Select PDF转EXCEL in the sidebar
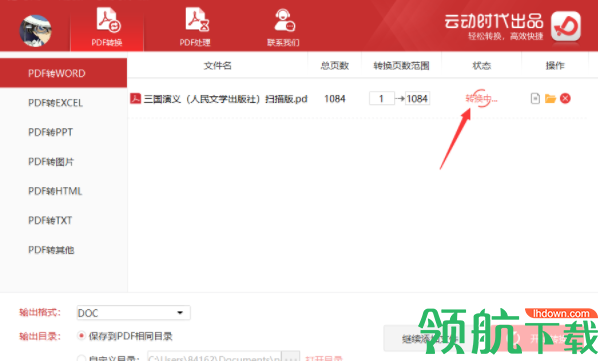 point(55,103)
